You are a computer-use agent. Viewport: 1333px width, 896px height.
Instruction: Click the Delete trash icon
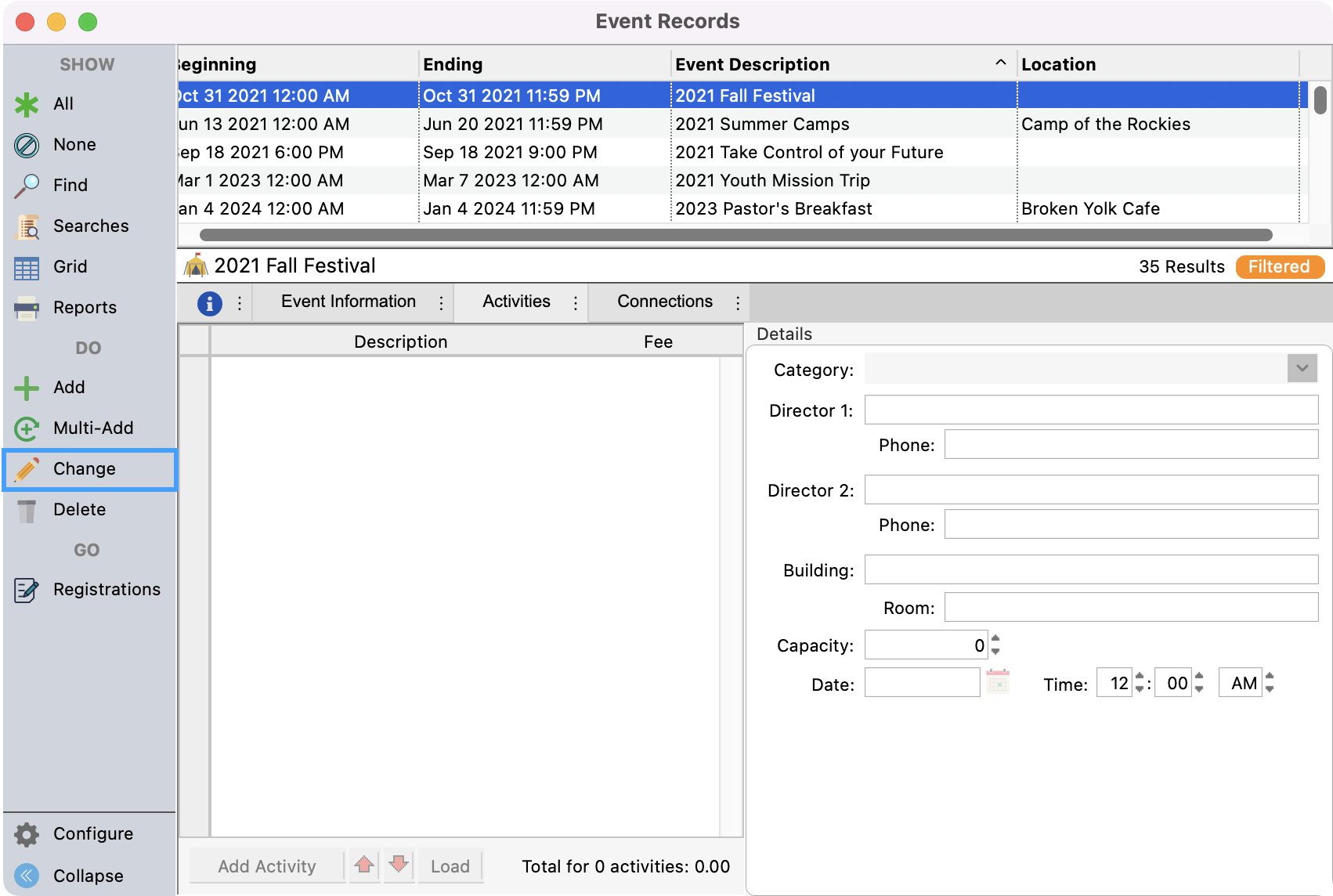(x=27, y=510)
